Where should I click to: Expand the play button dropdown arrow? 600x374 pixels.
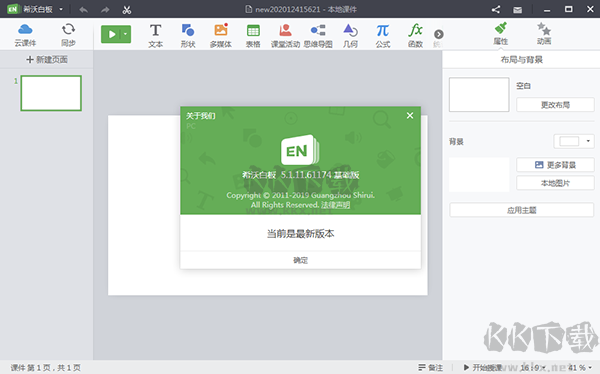click(x=126, y=34)
